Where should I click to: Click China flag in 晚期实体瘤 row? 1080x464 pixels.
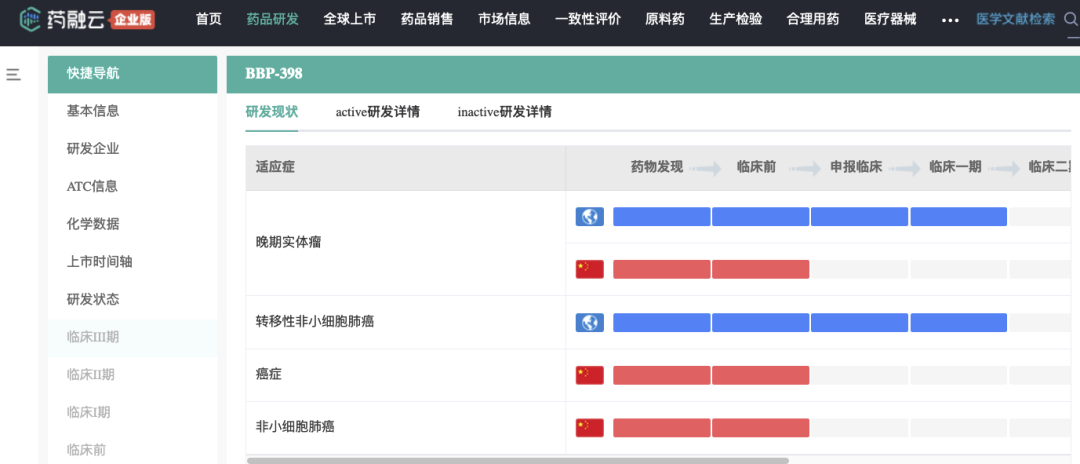tap(589, 269)
